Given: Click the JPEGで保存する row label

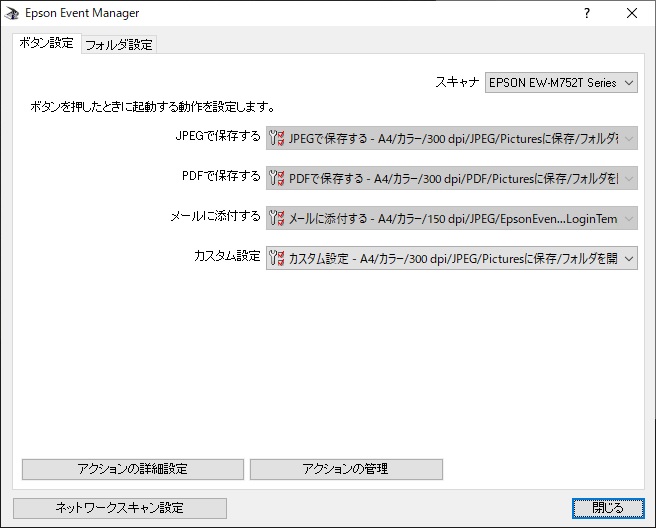Looking at the screenshot, I should coord(218,136).
